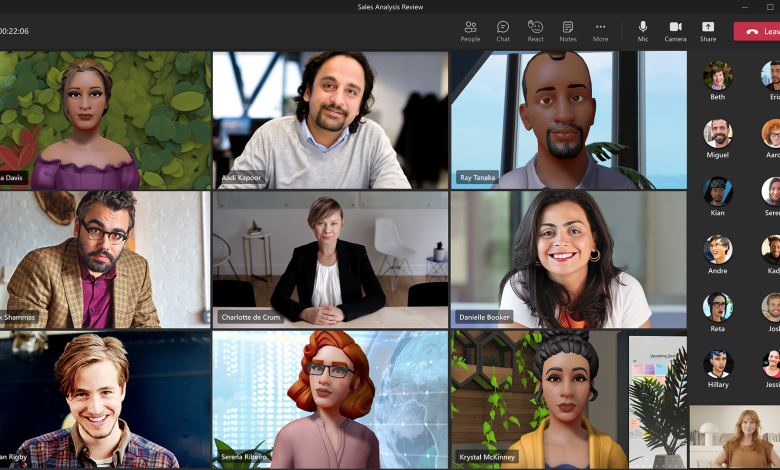The image size is (780, 470).
Task: Open the People panel
Action: 470,31
